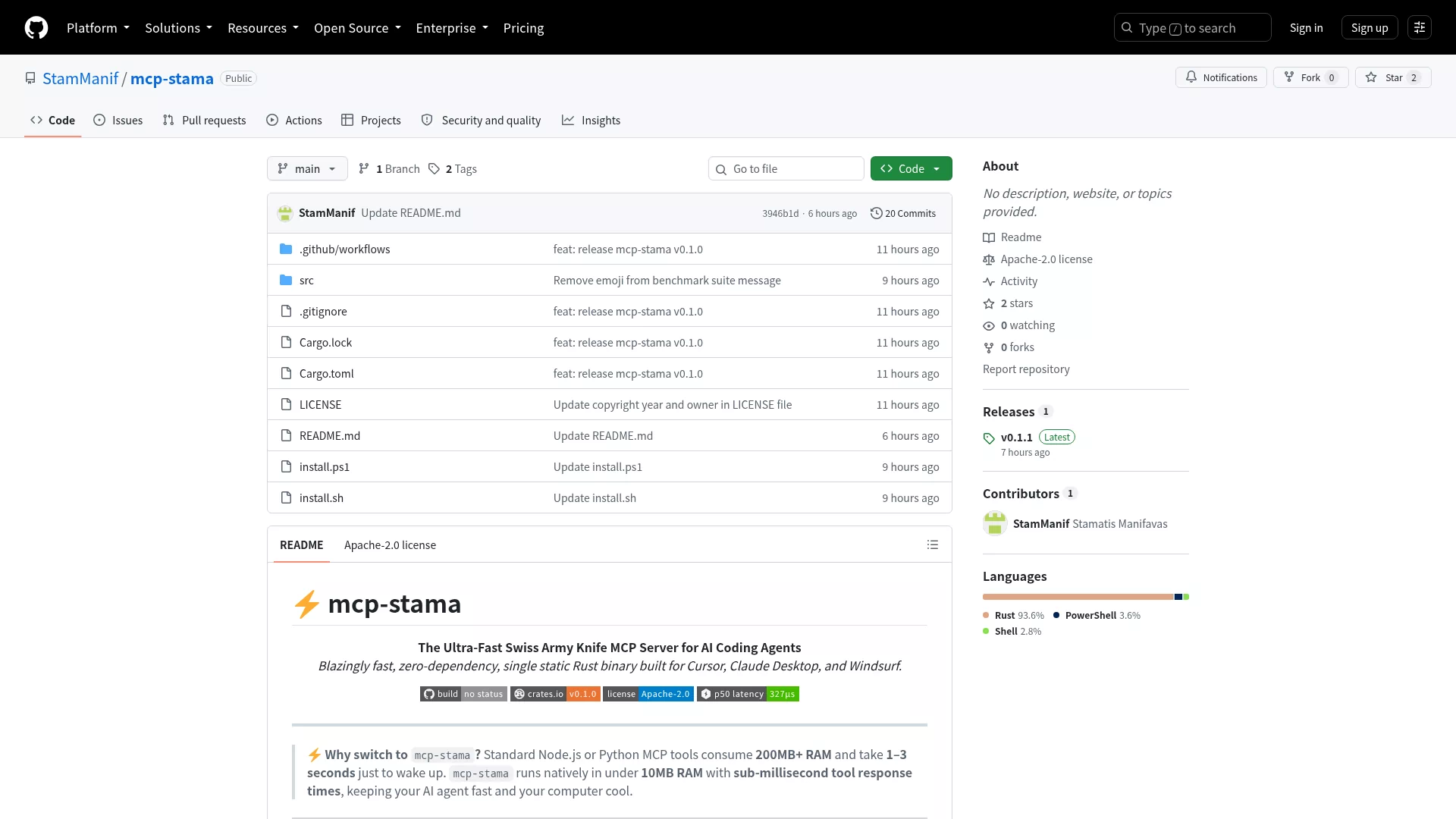Open the .gitignore file
This screenshot has height=819, width=1456.
point(323,311)
